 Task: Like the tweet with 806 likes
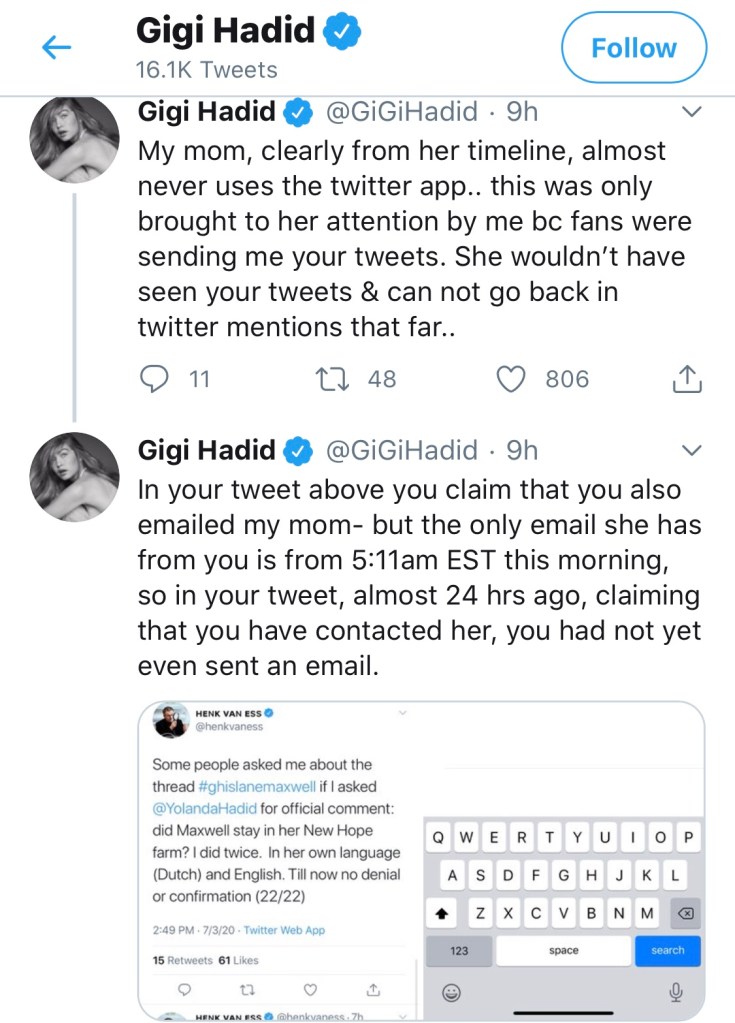coord(512,379)
